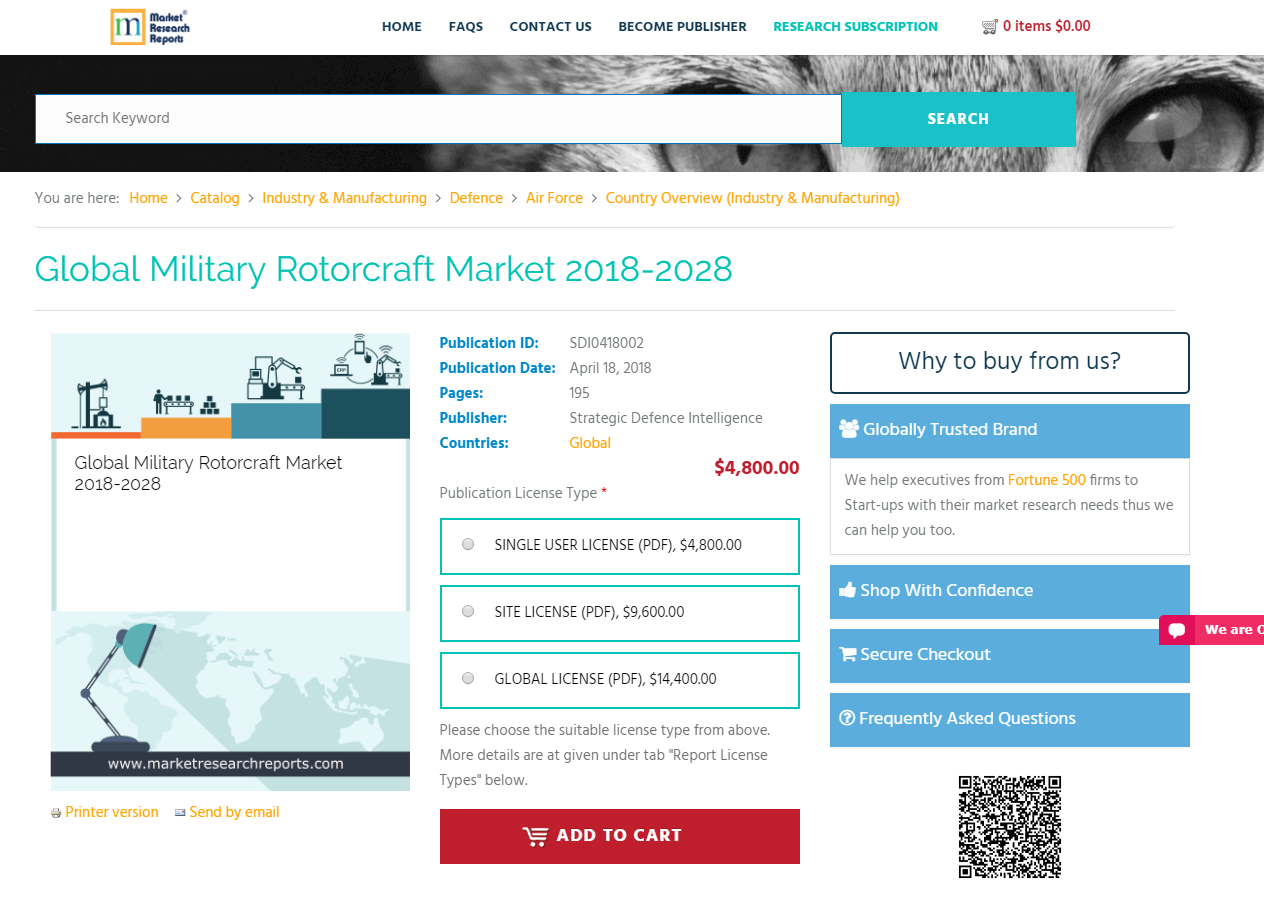The height and width of the screenshot is (897, 1264).
Task: Select the SITE LICENSE radio button
Action: (467, 610)
